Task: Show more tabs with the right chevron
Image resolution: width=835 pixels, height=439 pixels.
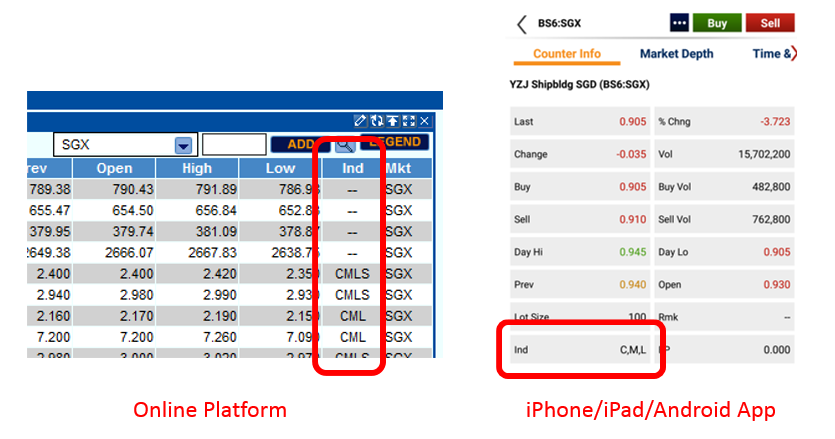Action: tap(793, 53)
